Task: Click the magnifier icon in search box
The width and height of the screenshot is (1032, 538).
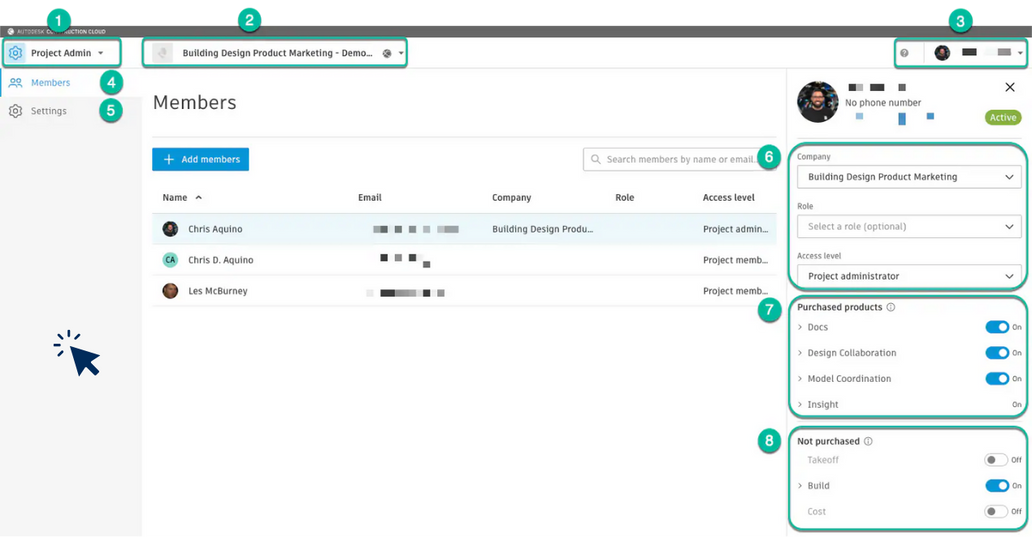Action: tap(596, 159)
